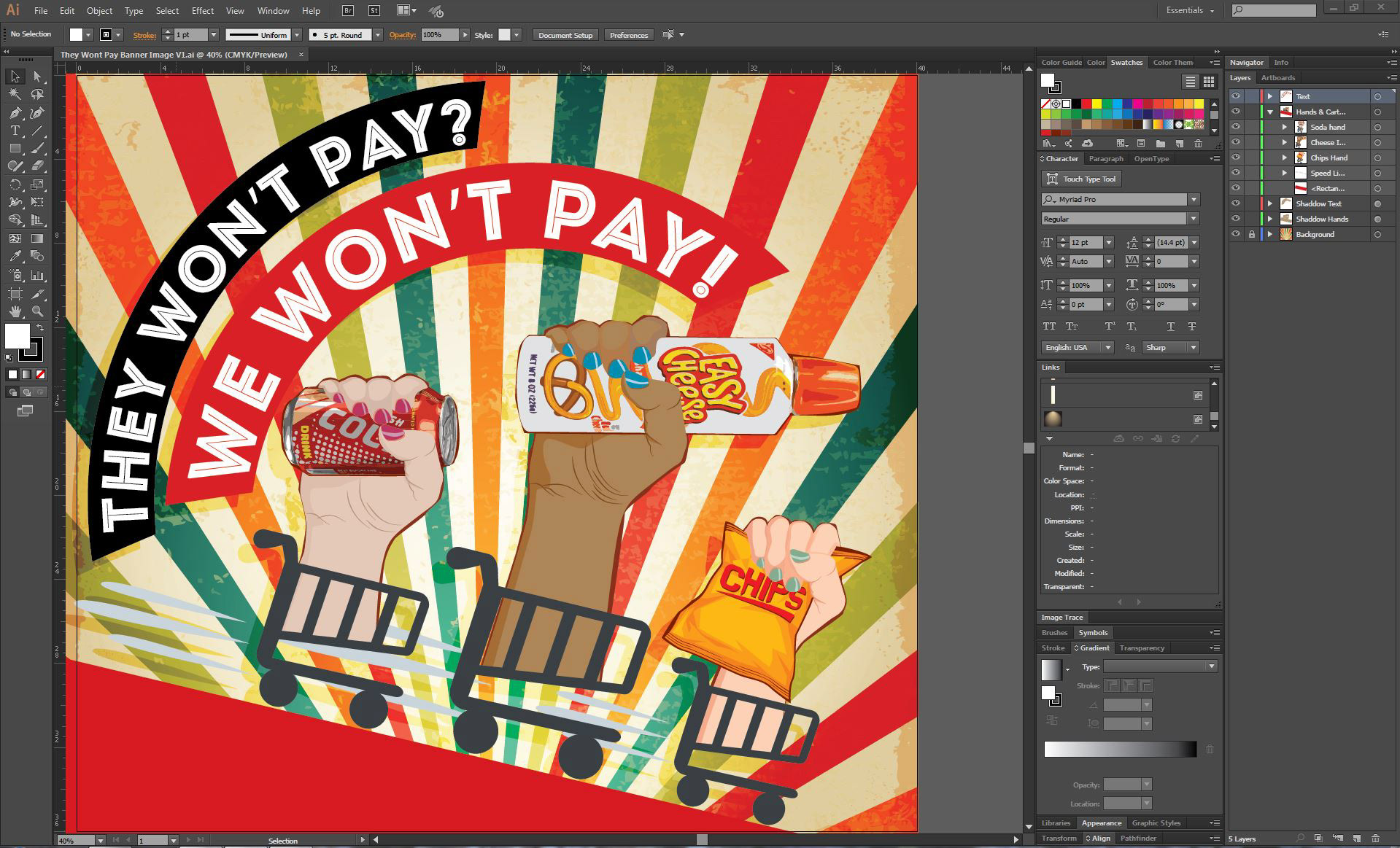Image resolution: width=1400 pixels, height=848 pixels.
Task: Select the Free Transform tool
Action: [x=37, y=202]
